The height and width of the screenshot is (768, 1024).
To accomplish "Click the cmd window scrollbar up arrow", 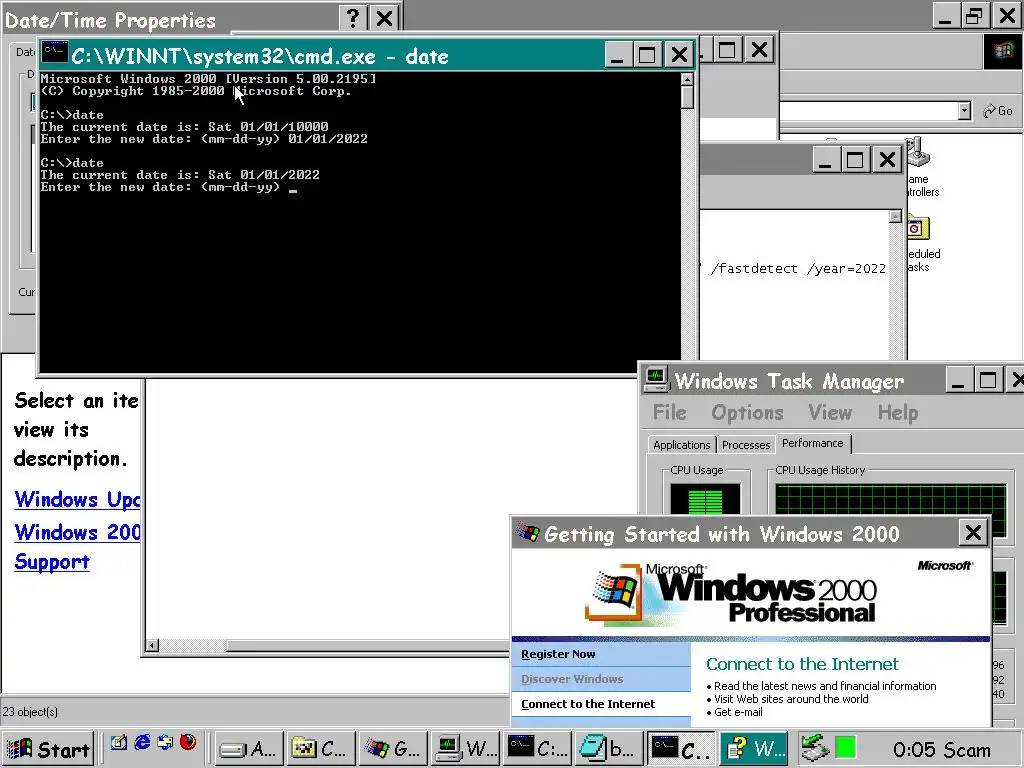I will (687, 79).
